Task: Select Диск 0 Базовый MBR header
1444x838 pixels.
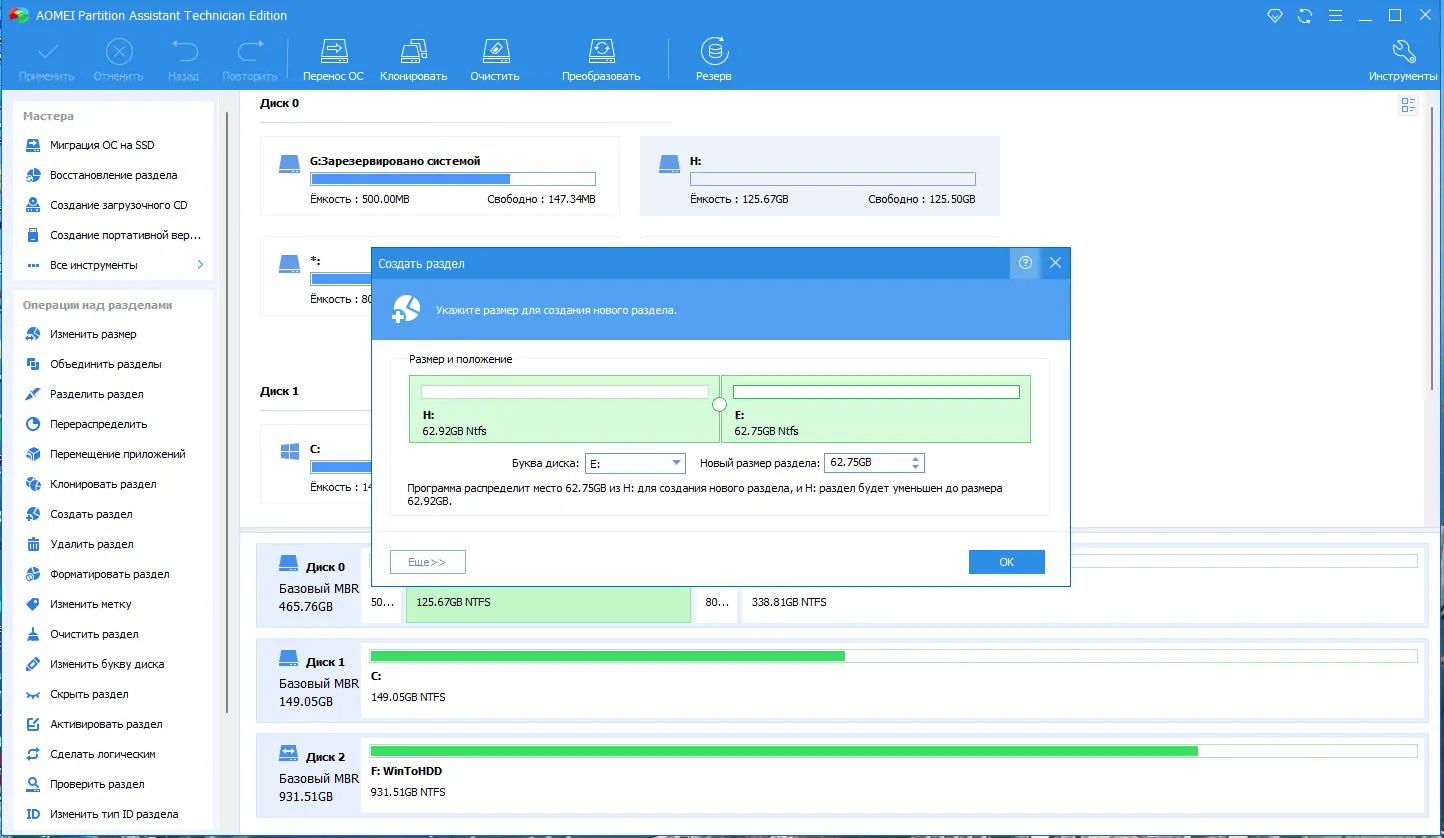Action: (x=310, y=587)
